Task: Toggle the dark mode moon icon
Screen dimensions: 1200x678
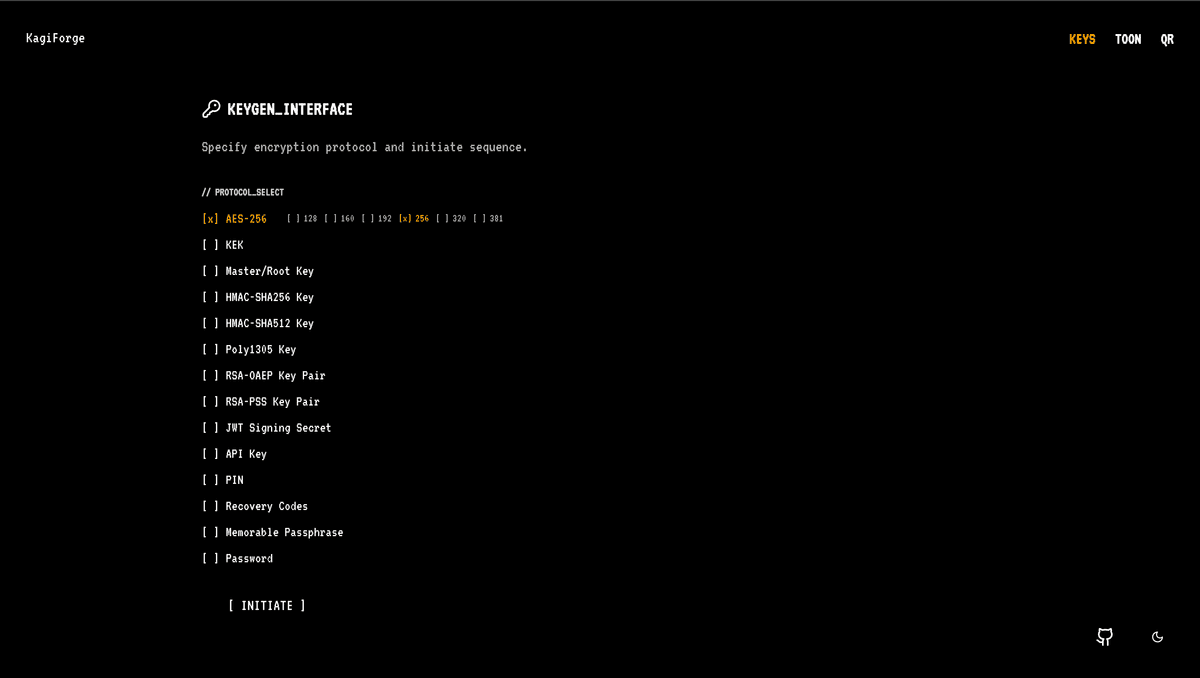Action: point(1157,637)
